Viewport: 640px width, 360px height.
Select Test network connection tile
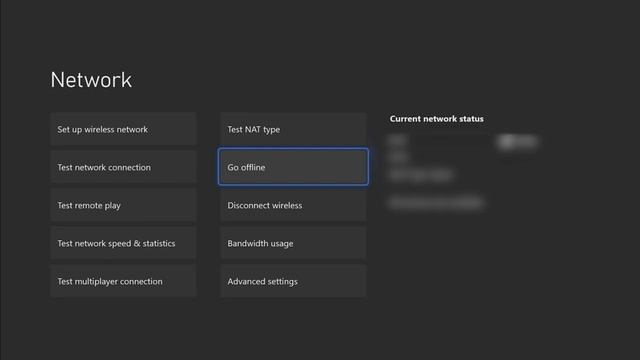[x=123, y=167]
